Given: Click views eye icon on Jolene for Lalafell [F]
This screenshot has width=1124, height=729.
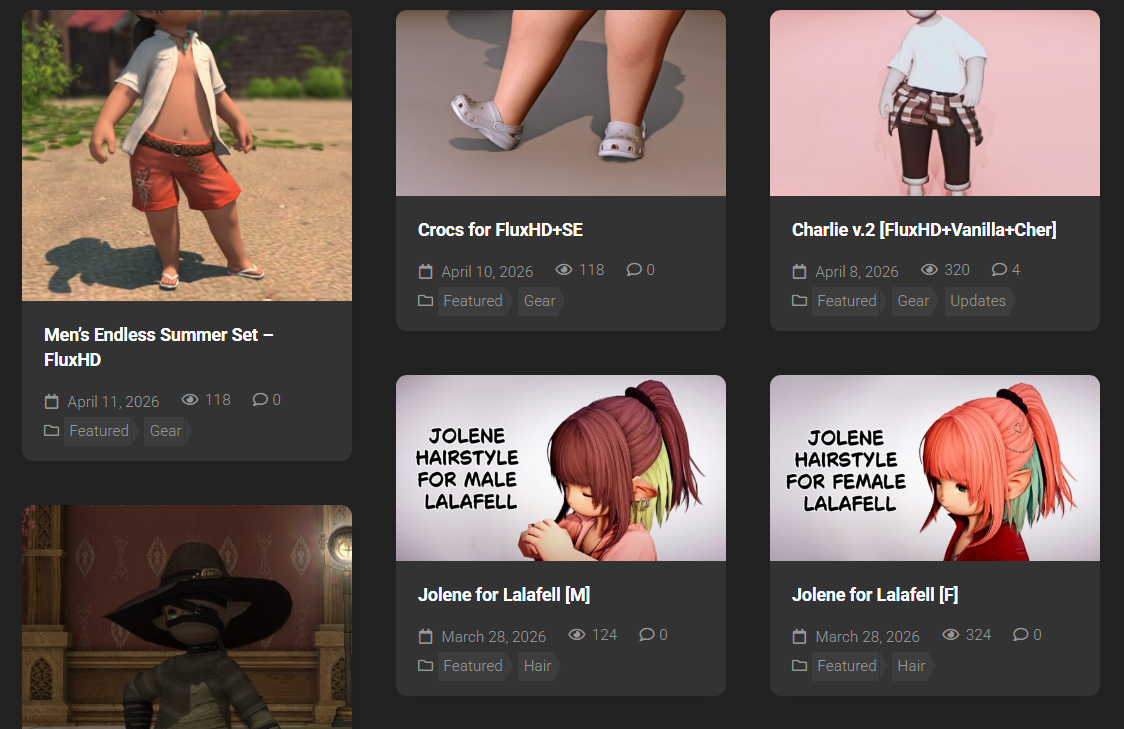Looking at the screenshot, I should point(951,634).
